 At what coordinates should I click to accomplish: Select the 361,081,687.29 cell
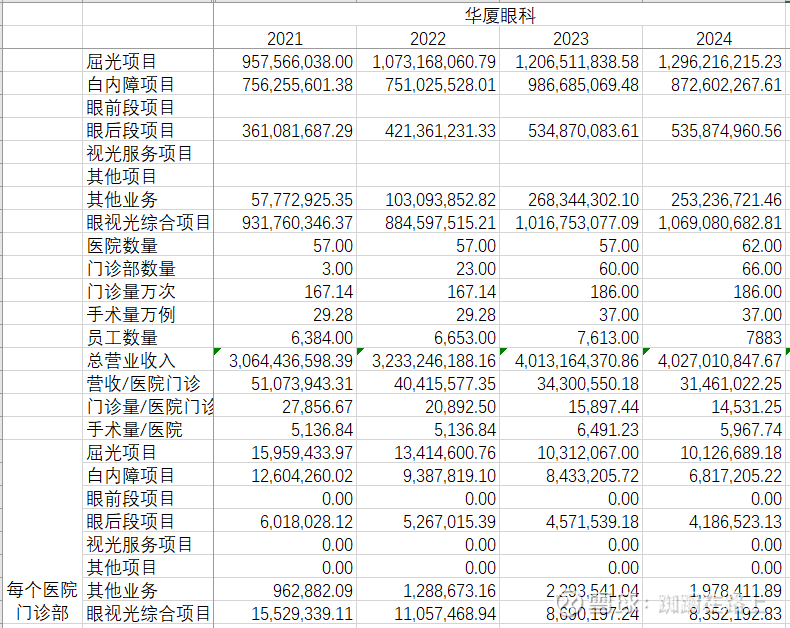pyautogui.click(x=285, y=130)
